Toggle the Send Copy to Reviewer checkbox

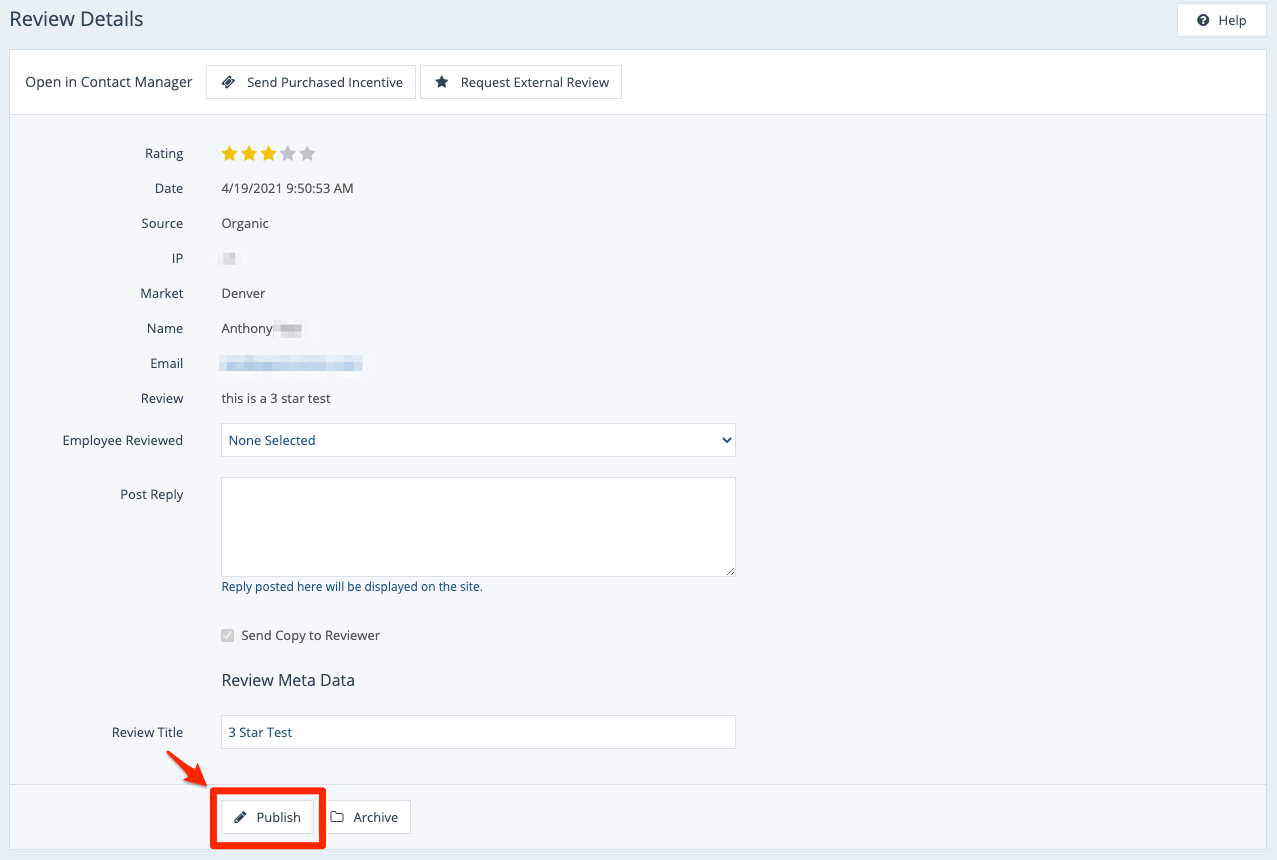(228, 636)
